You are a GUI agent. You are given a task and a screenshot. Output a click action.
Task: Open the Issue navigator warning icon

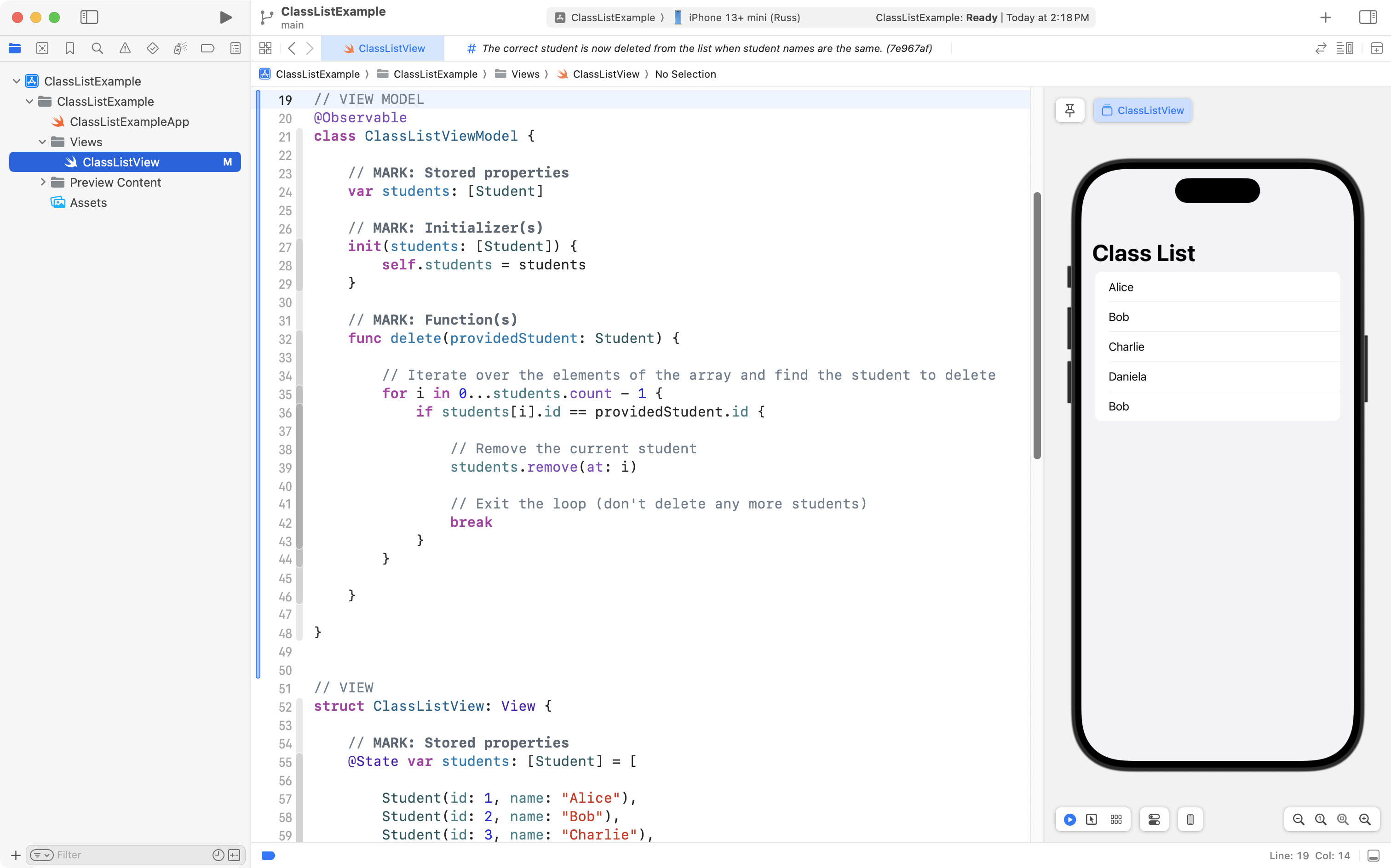125,49
